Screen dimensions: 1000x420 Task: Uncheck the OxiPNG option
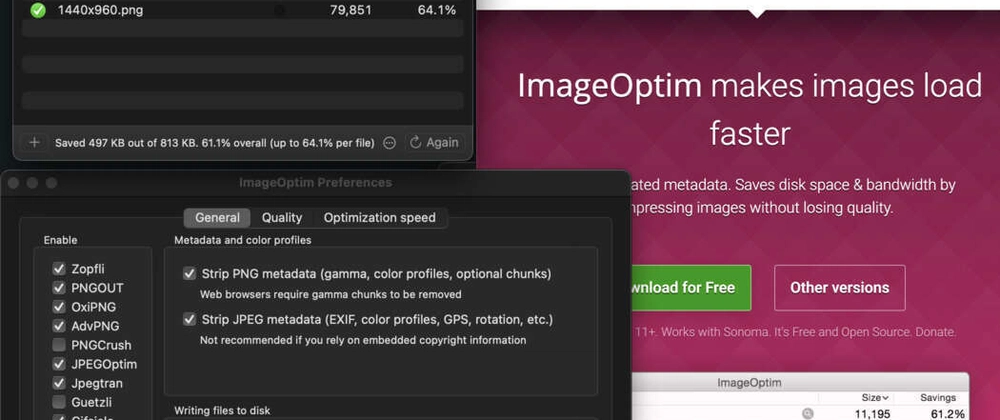59,307
